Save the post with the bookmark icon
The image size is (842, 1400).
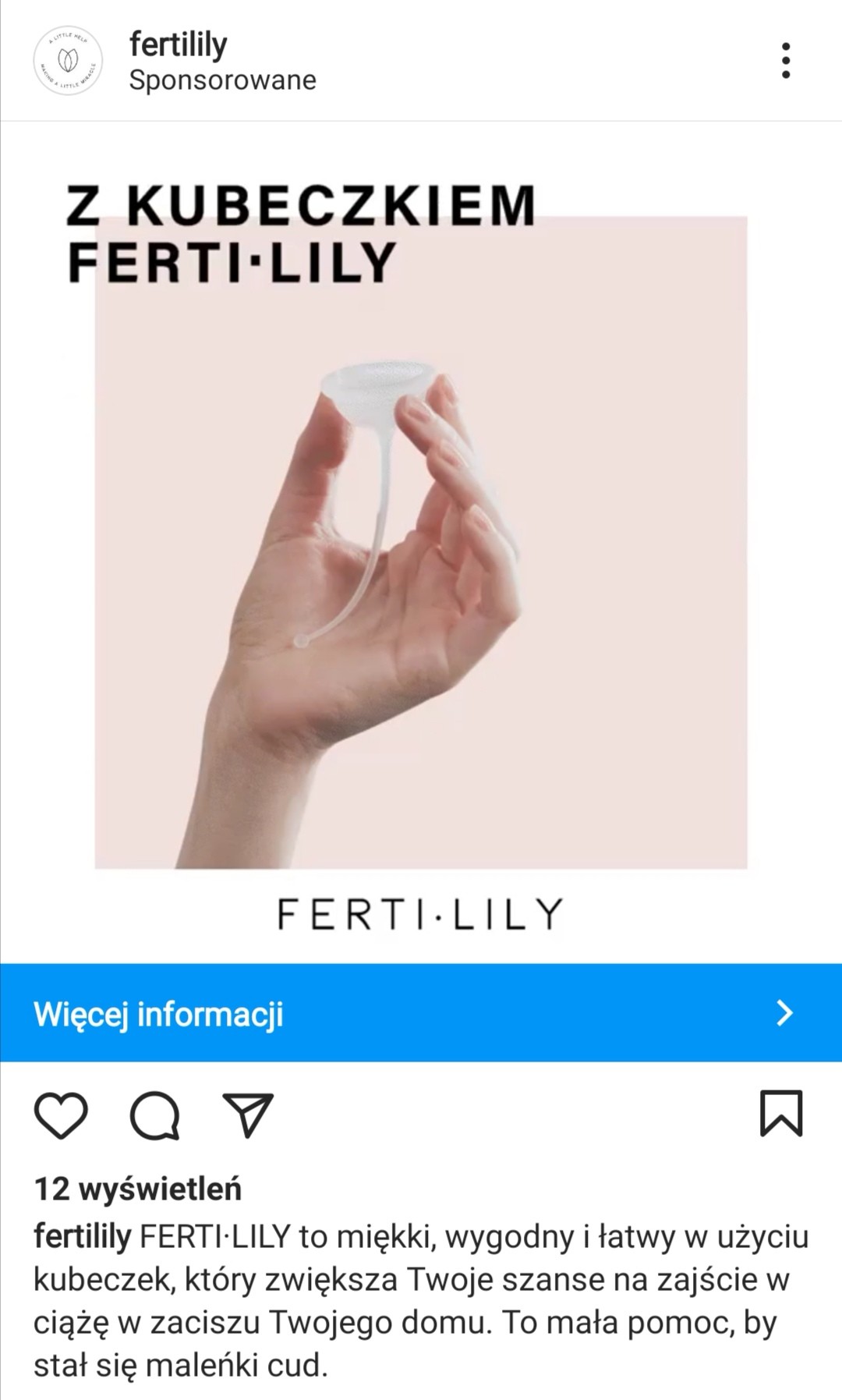781,1113
